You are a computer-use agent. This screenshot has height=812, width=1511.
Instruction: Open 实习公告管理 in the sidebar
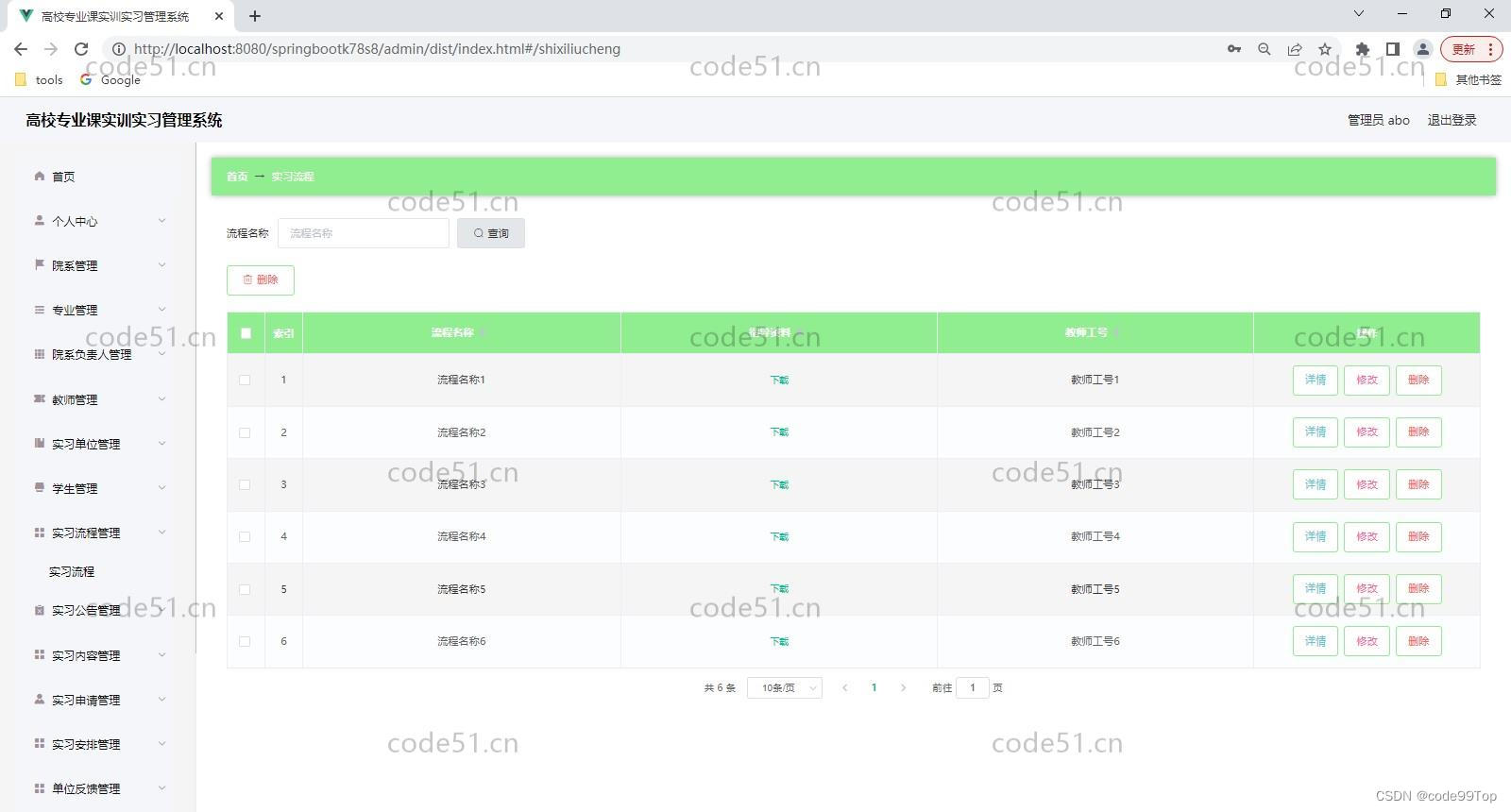coord(86,611)
